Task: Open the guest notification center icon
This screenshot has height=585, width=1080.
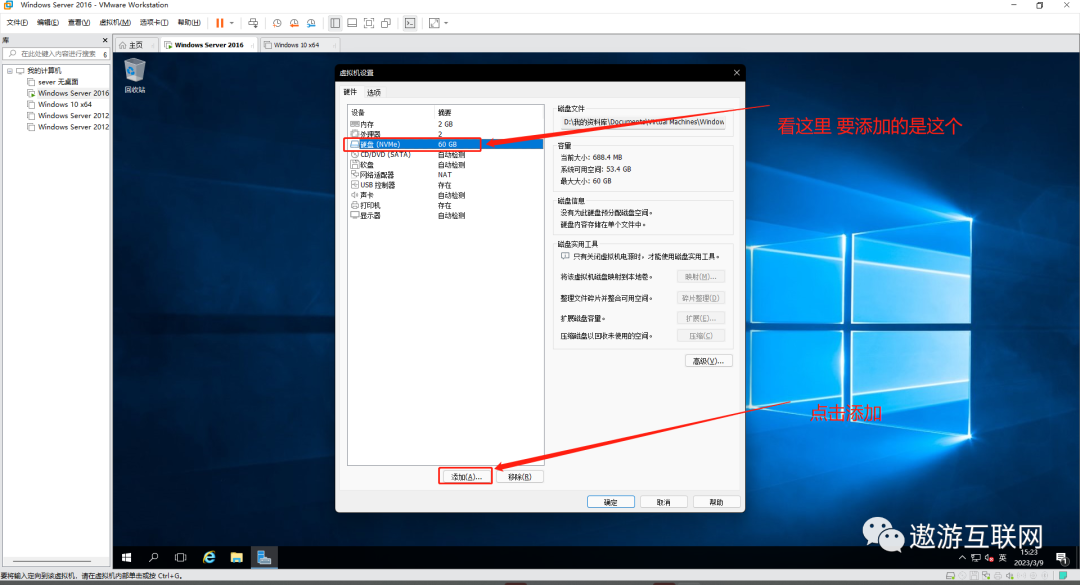Action: [x=1061, y=557]
